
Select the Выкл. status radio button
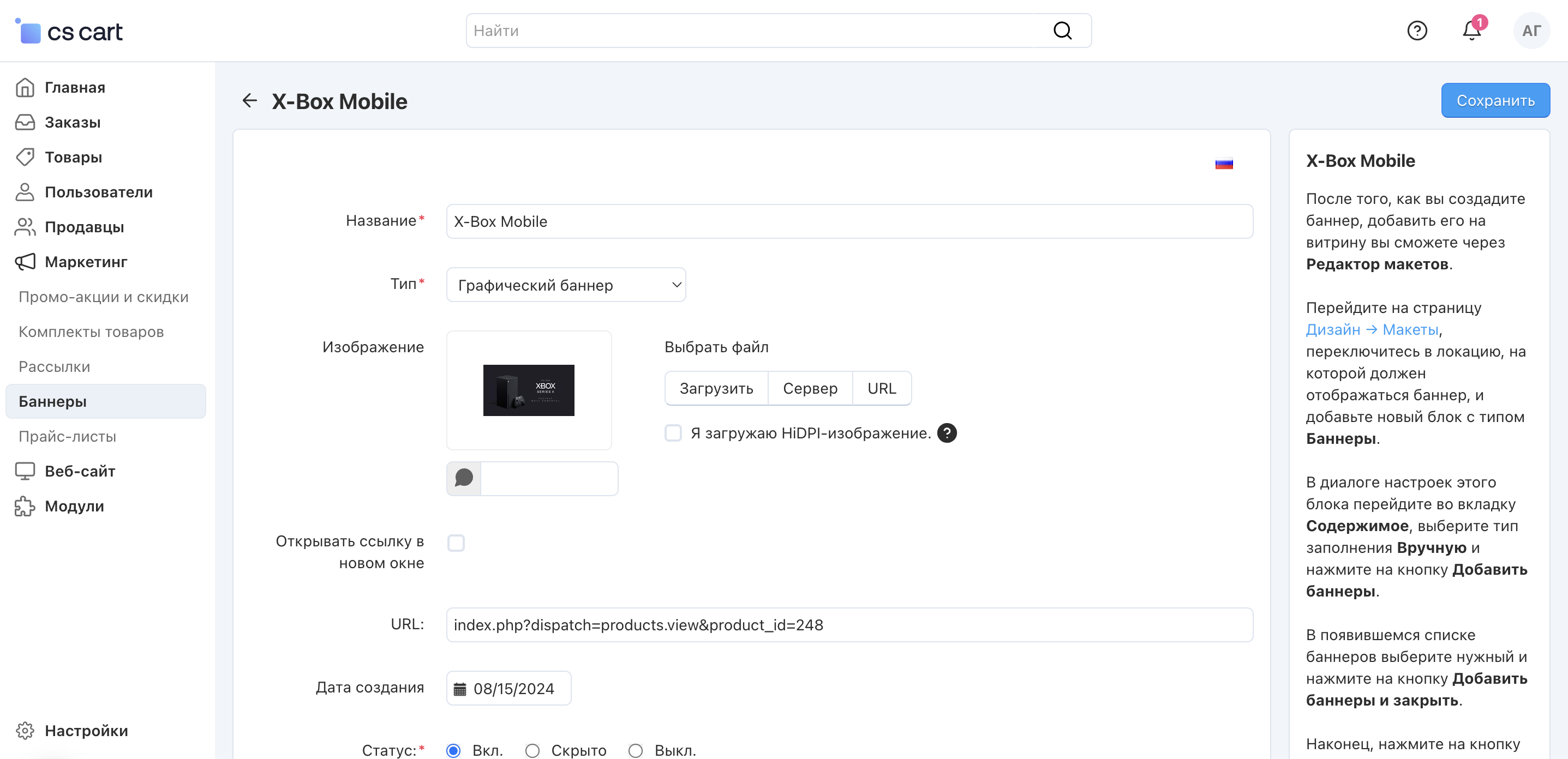[x=636, y=750]
